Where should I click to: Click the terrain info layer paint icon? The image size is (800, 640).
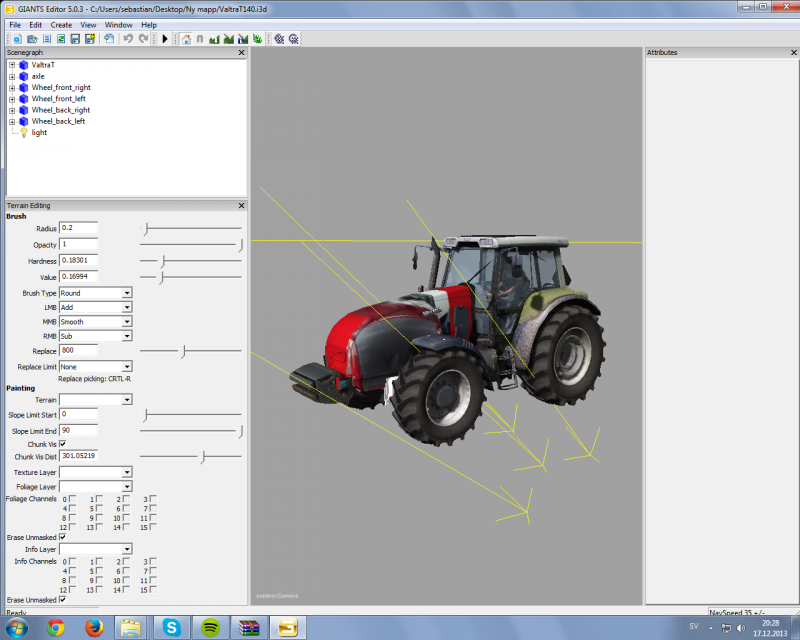coord(243,39)
